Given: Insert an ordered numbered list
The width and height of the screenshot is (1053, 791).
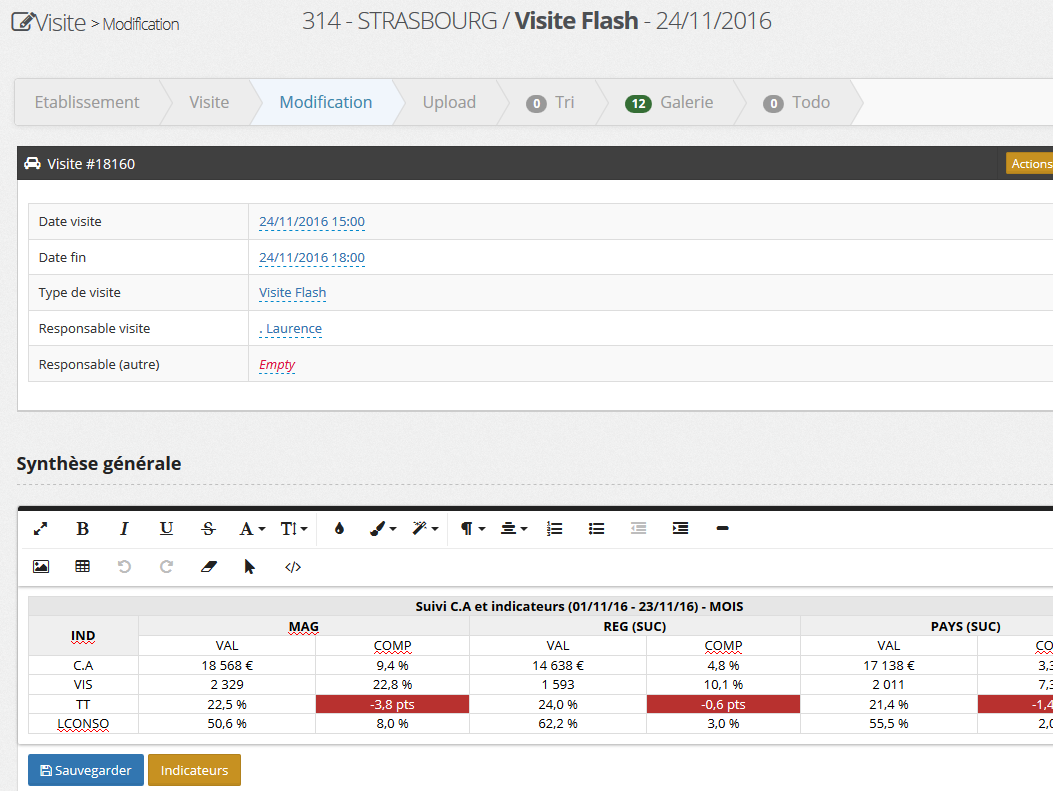Looking at the screenshot, I should (555, 529).
